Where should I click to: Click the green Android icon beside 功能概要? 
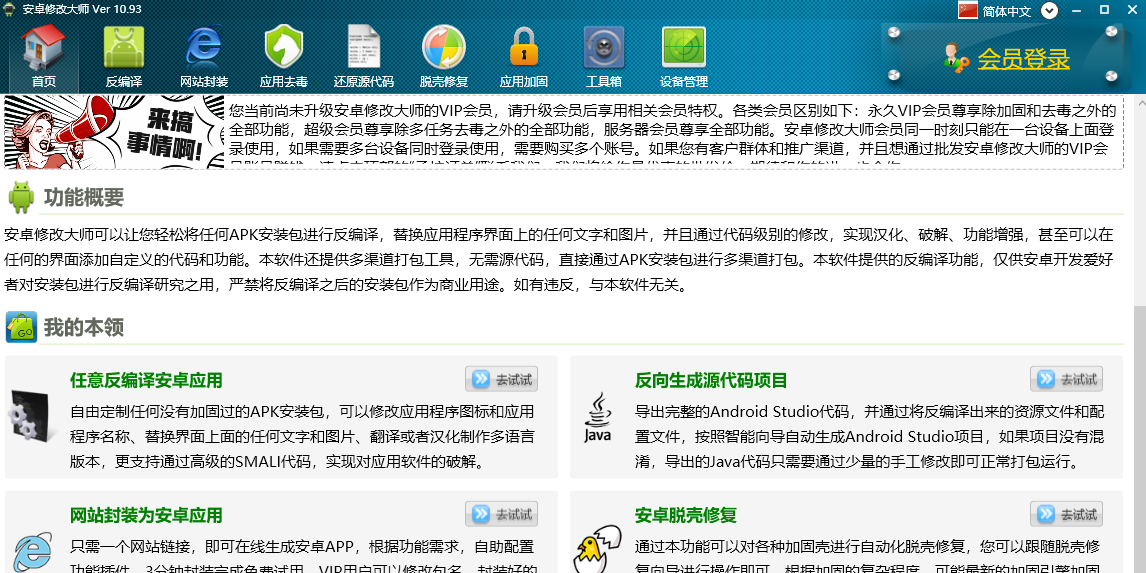pyautogui.click(x=21, y=197)
